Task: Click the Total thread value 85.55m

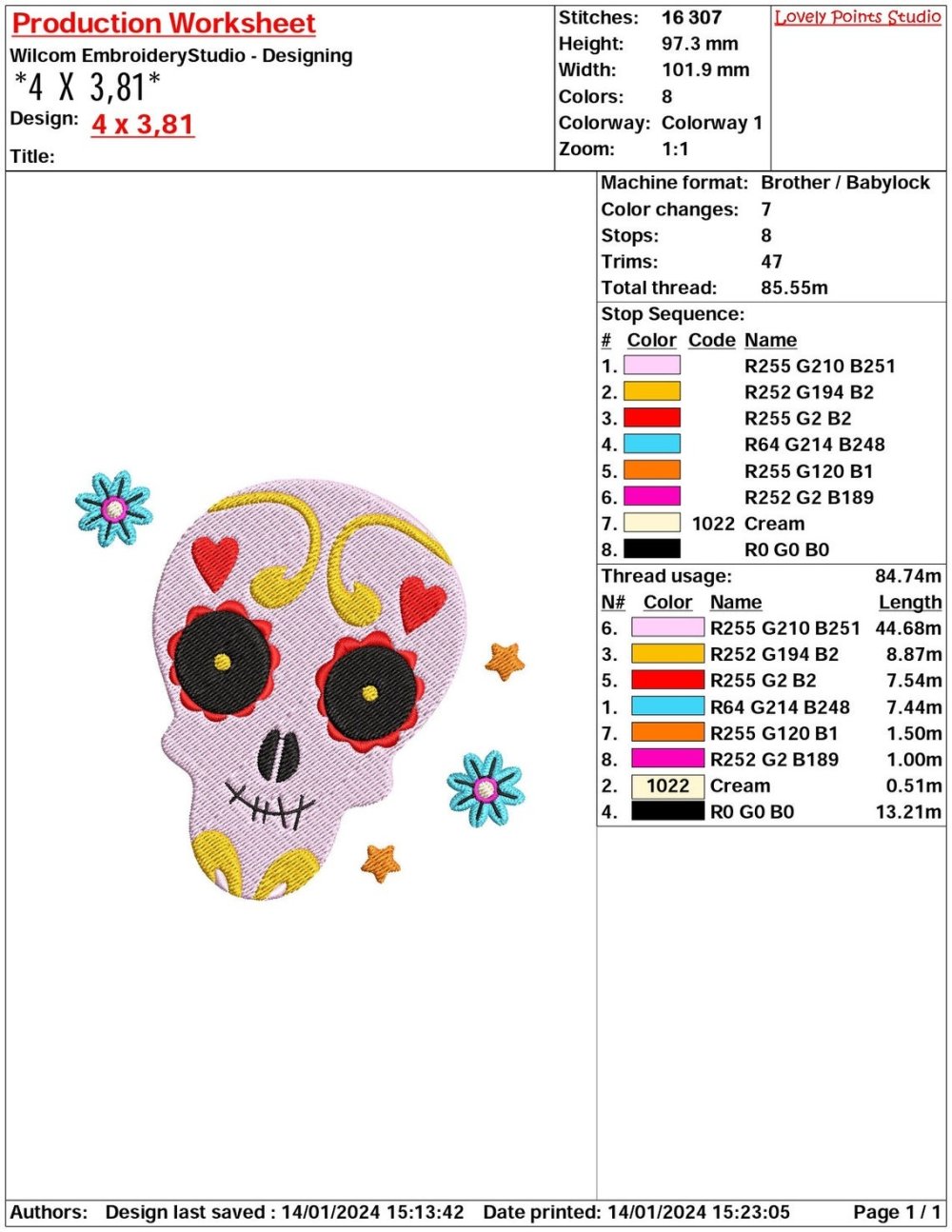Action: point(794,288)
